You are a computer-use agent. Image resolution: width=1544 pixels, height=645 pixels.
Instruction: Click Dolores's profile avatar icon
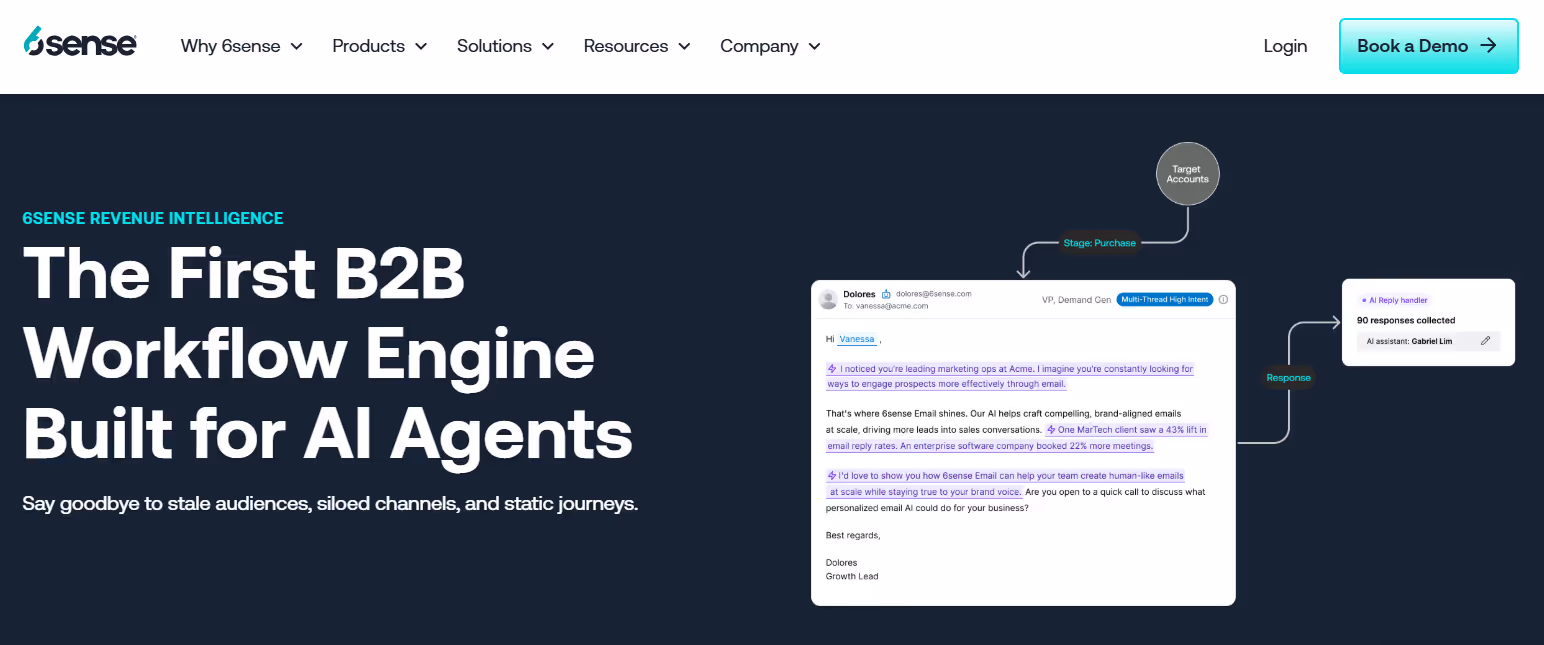[x=828, y=299]
